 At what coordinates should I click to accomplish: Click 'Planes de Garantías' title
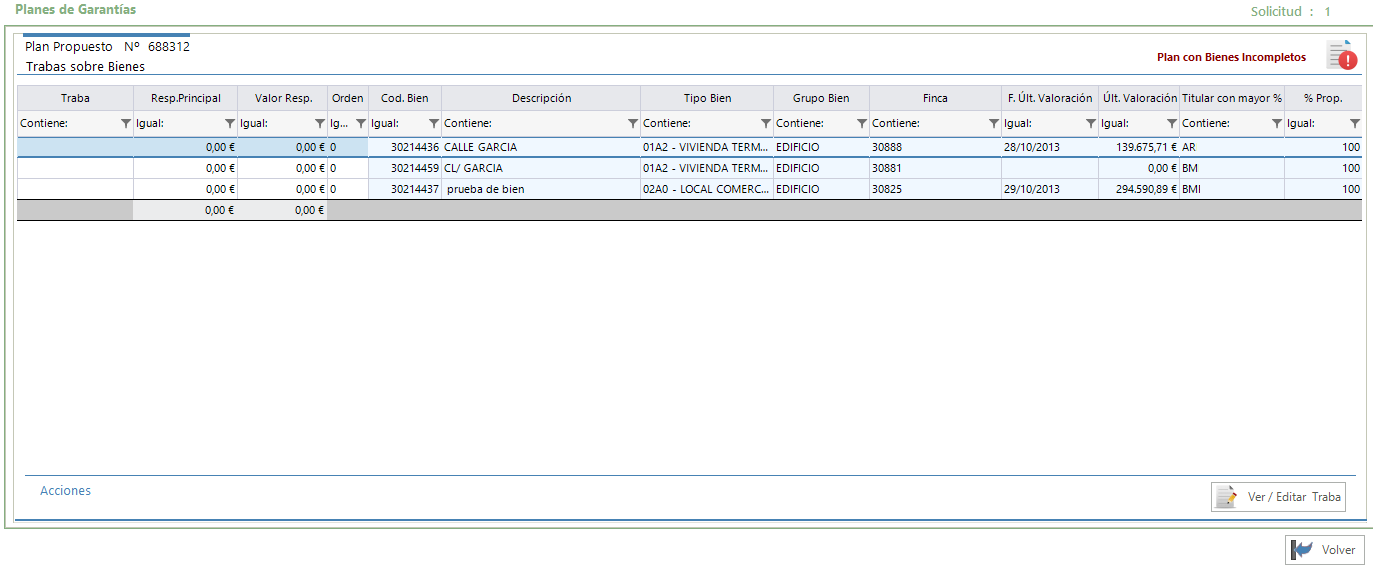(x=75, y=9)
